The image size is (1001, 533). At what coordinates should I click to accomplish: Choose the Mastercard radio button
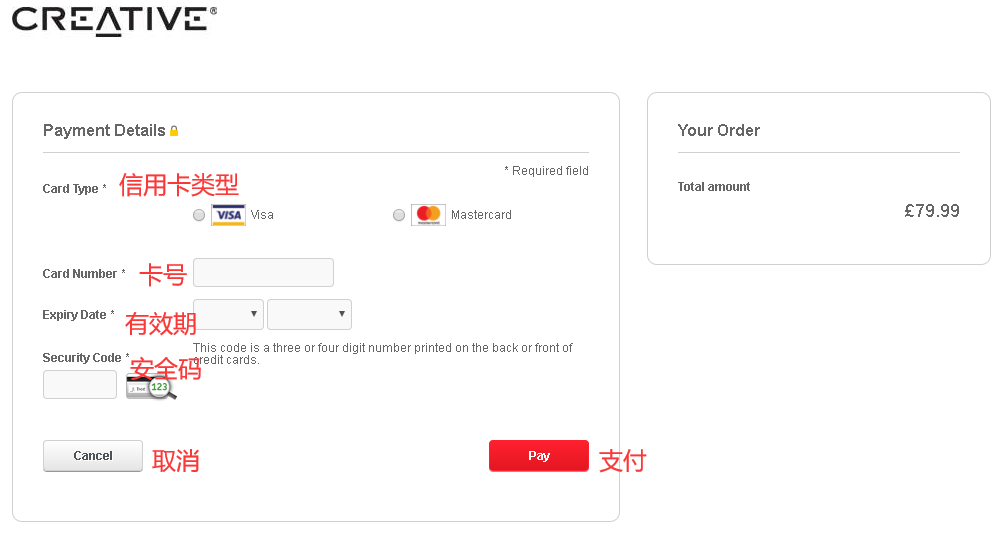tap(399, 215)
